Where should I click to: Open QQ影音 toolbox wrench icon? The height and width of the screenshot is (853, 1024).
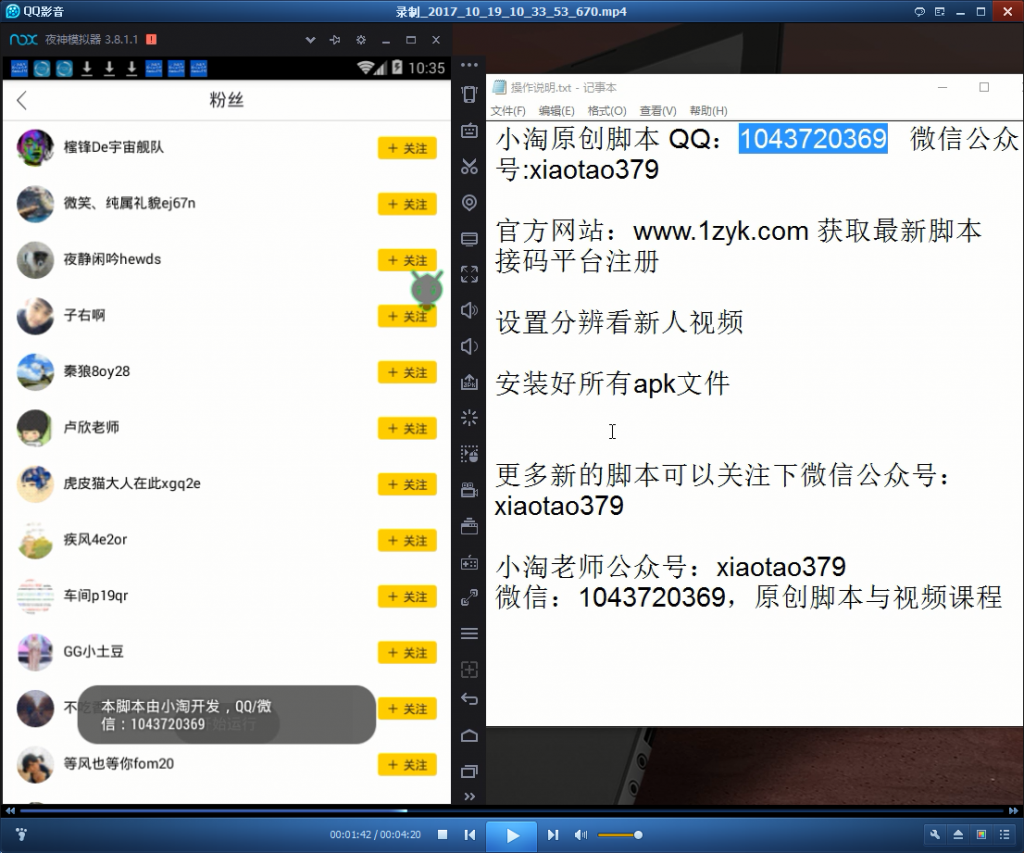click(x=935, y=835)
